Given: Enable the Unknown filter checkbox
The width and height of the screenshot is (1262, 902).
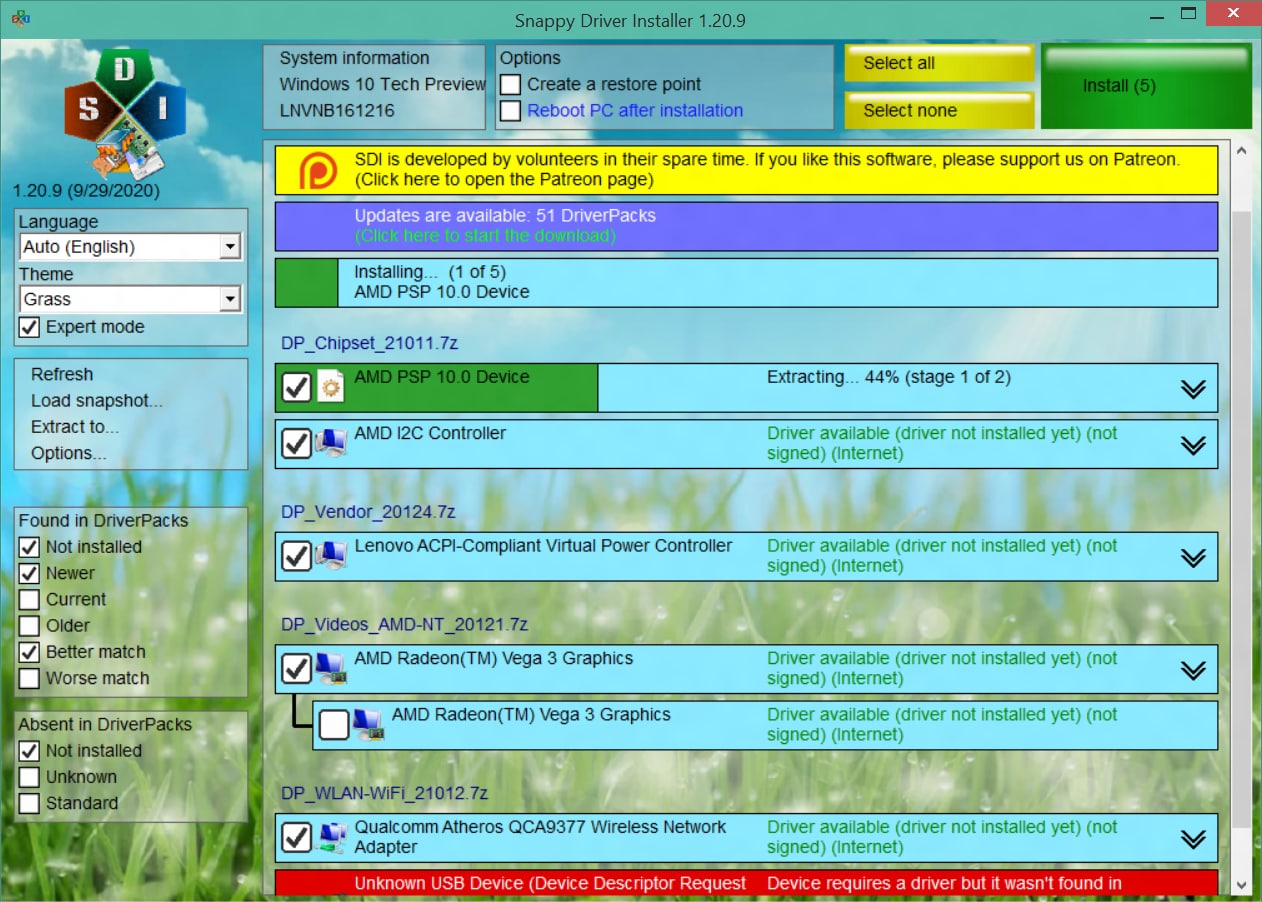Looking at the screenshot, I should point(30,777).
